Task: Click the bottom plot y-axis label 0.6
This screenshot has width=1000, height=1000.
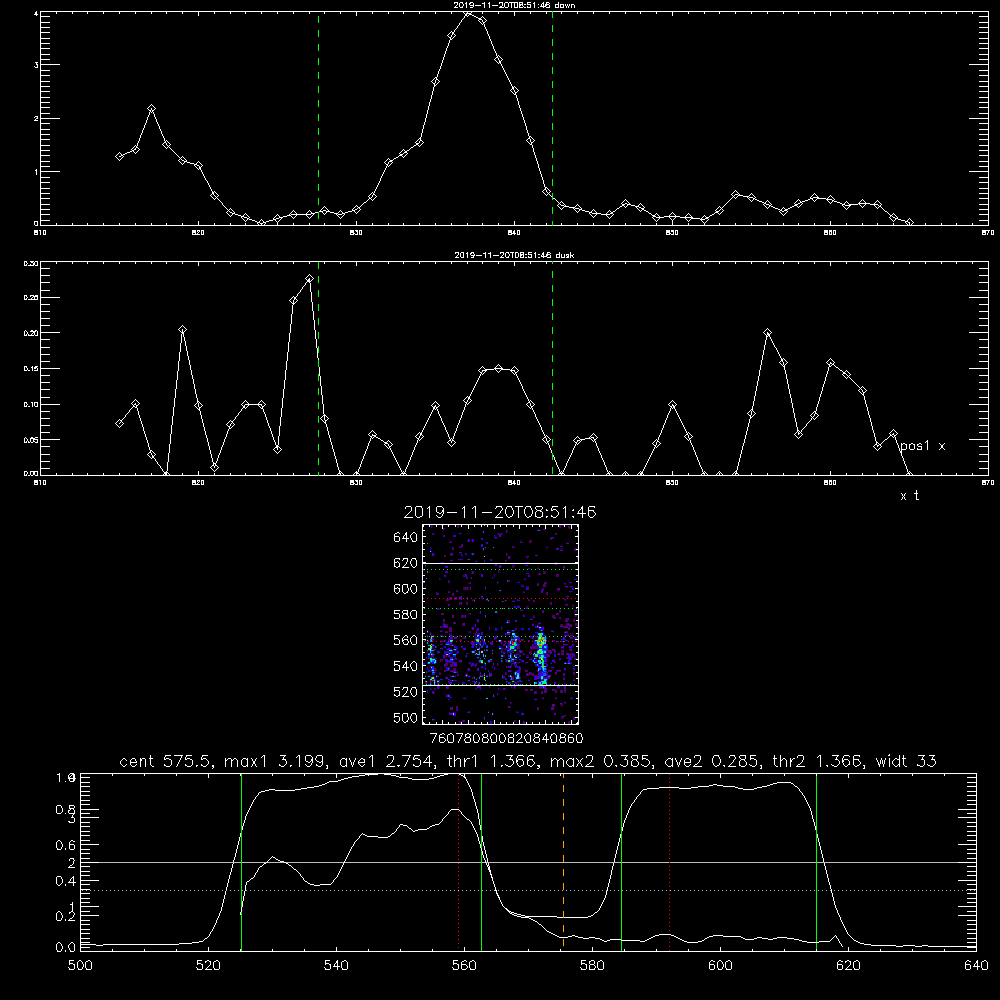Action: point(65,845)
